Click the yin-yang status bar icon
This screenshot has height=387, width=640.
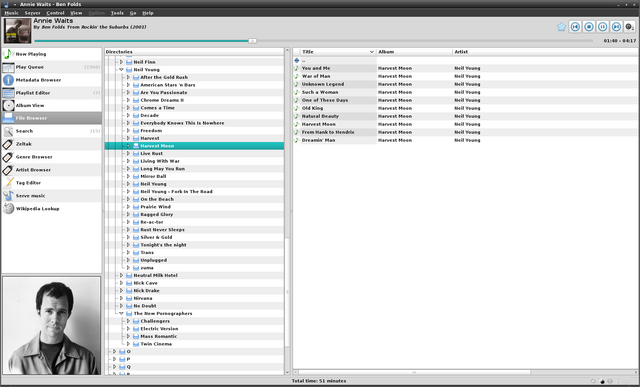pyautogui.click(x=602, y=381)
